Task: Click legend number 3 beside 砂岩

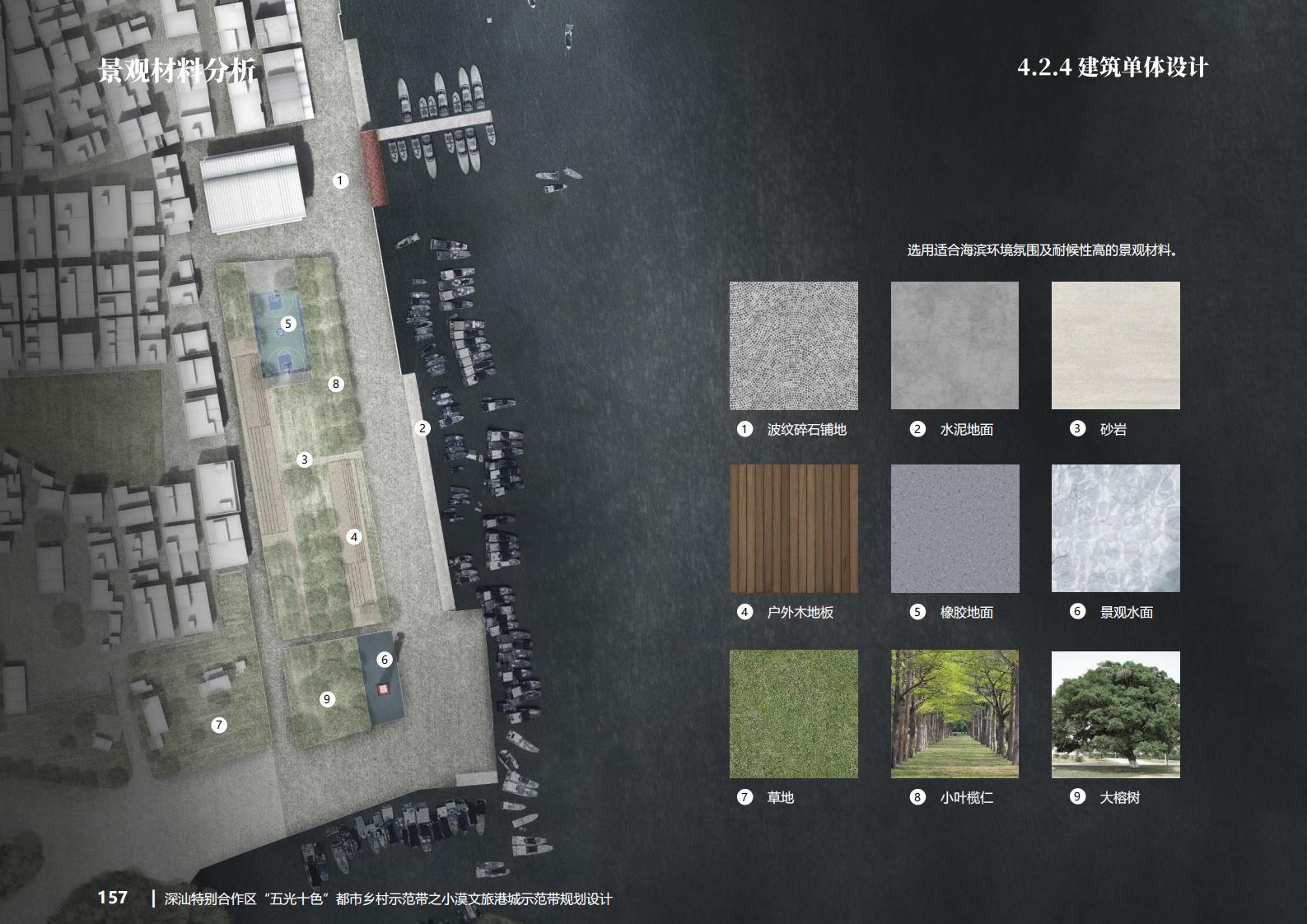Action: tap(1077, 428)
